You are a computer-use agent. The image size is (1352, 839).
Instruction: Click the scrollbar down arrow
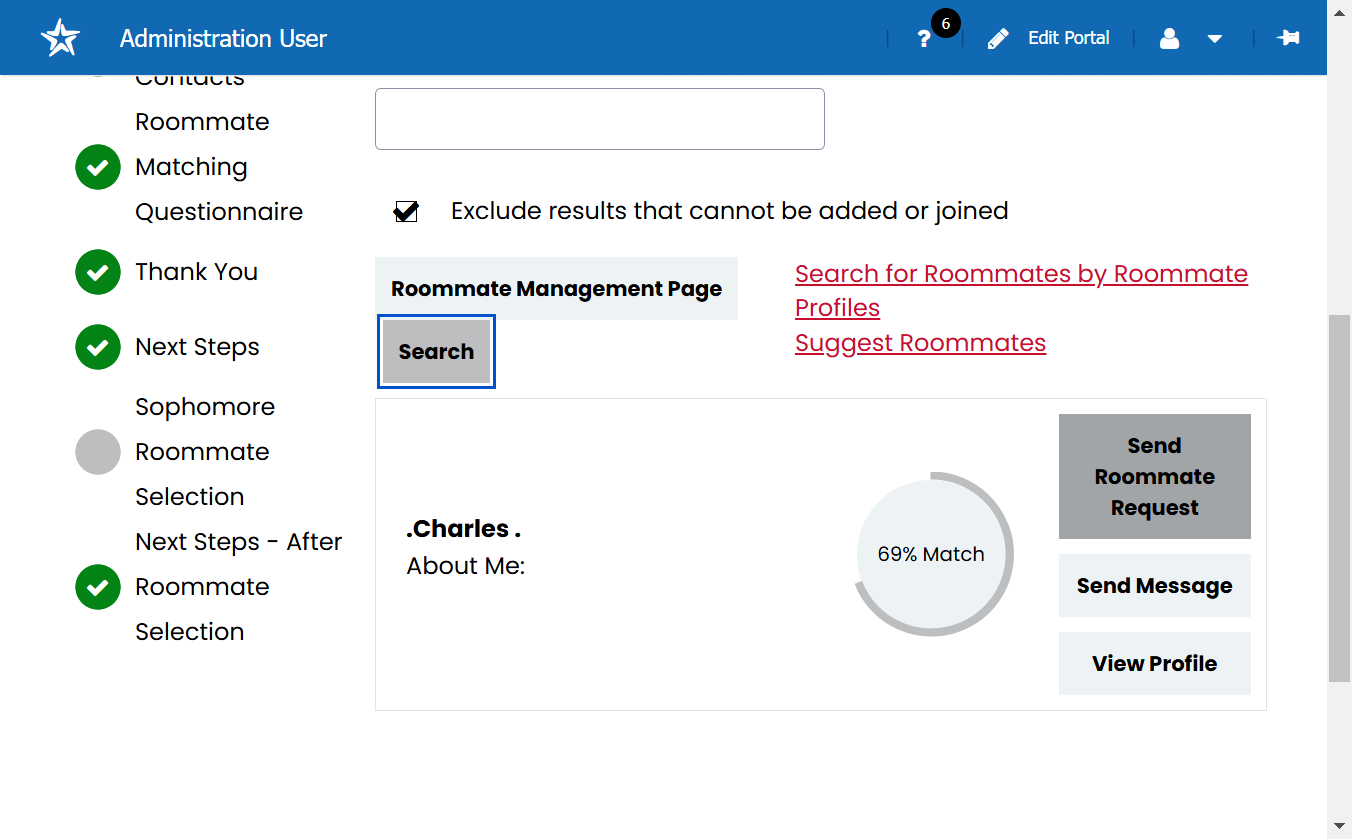[1339, 827]
